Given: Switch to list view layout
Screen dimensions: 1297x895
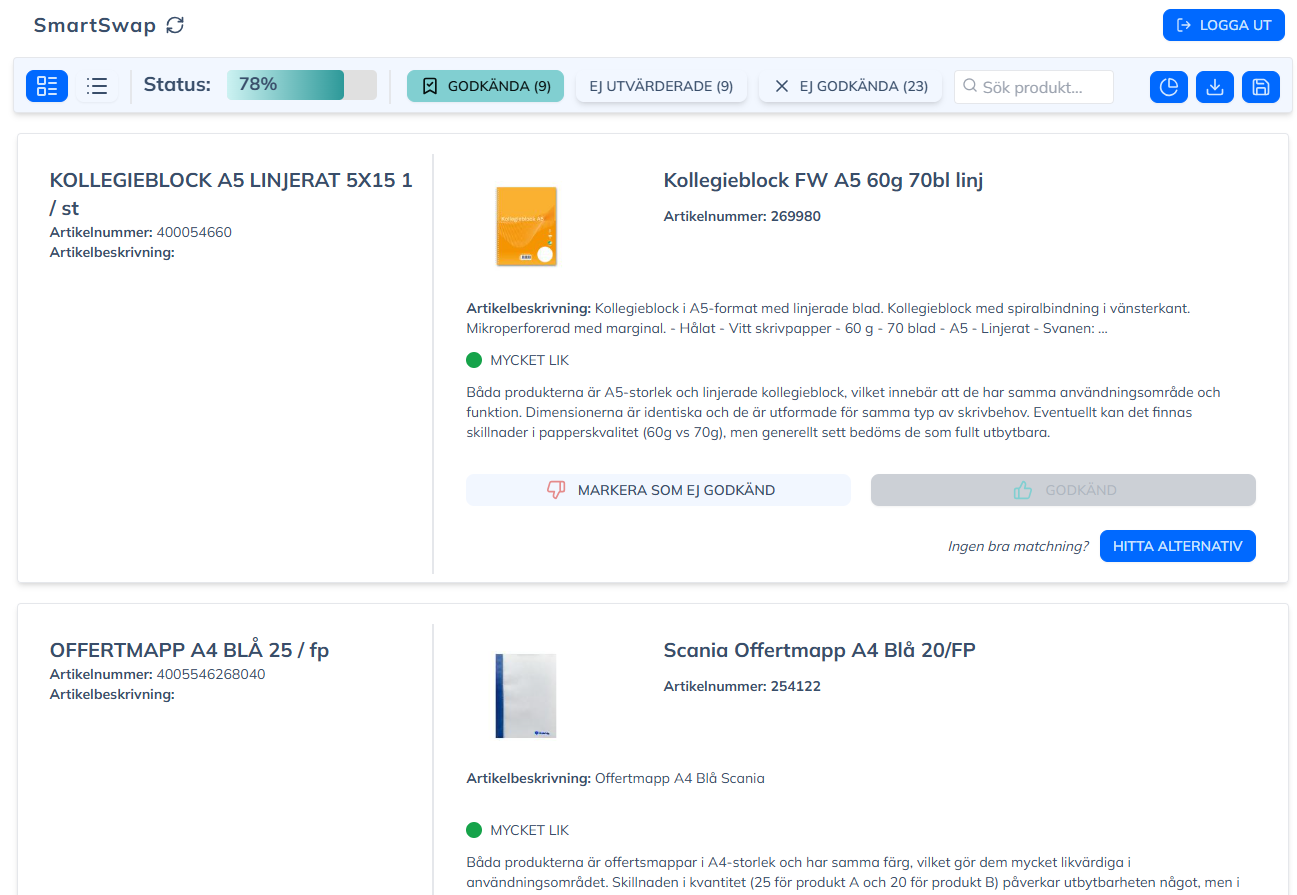Looking at the screenshot, I should (97, 86).
